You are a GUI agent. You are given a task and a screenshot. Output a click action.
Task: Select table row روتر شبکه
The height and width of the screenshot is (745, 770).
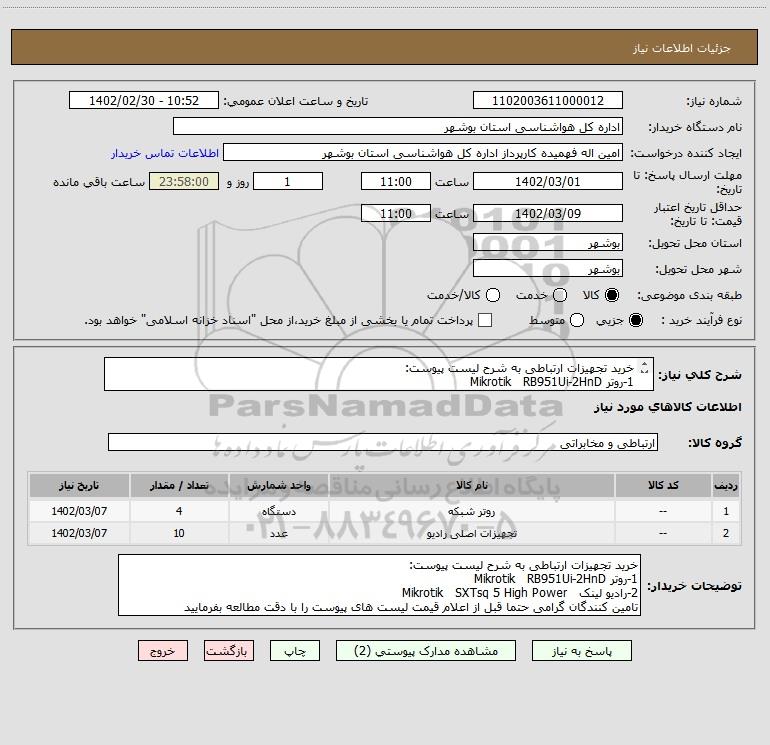pos(385,511)
